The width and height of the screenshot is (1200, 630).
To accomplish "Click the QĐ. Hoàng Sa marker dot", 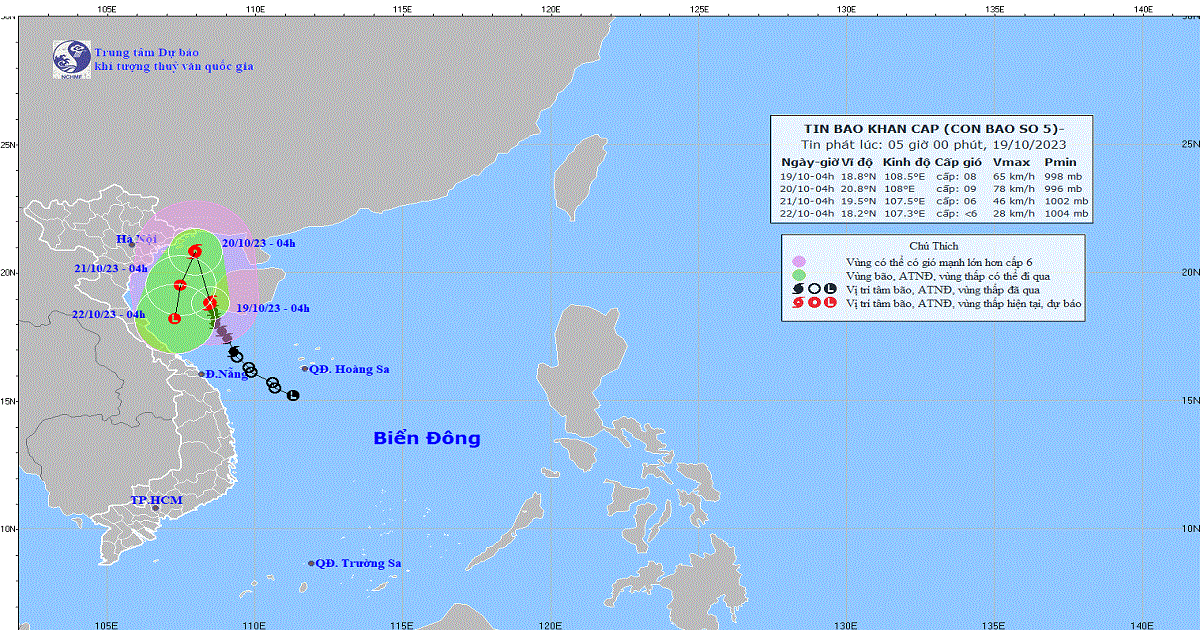I will pos(305,369).
